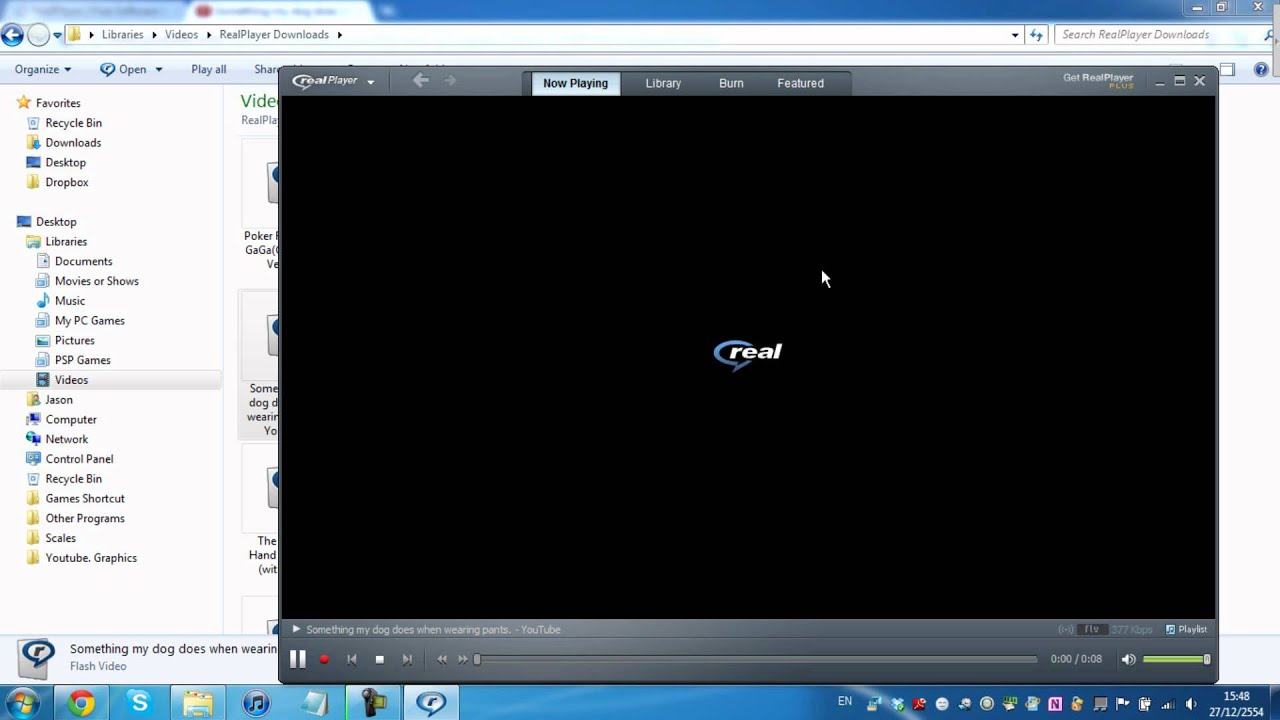1280x720 pixels.
Task: Click the Open toolbar button
Action: point(123,69)
